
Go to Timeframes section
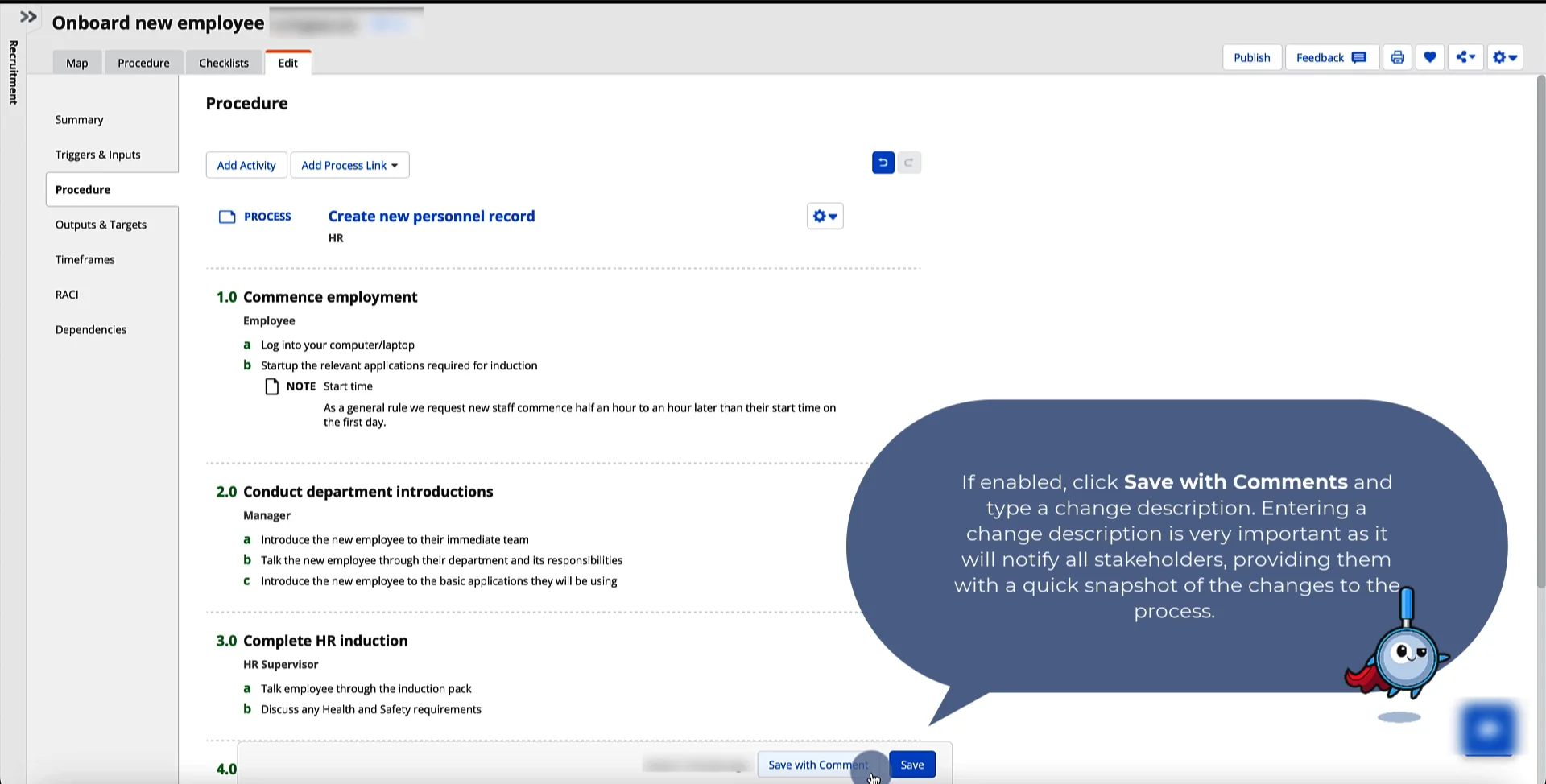tap(85, 260)
